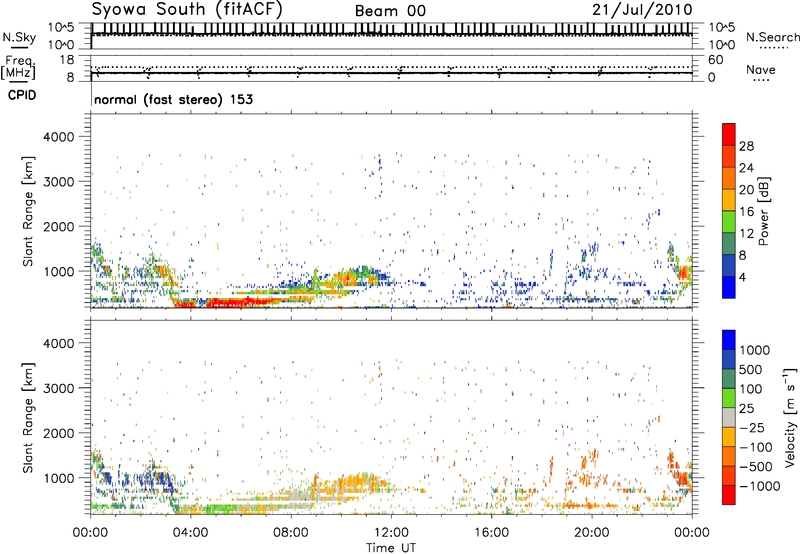Click the 'Velocity [m s⁻¹]' colorbar title
This screenshot has height=554, width=800.
tap(790, 417)
